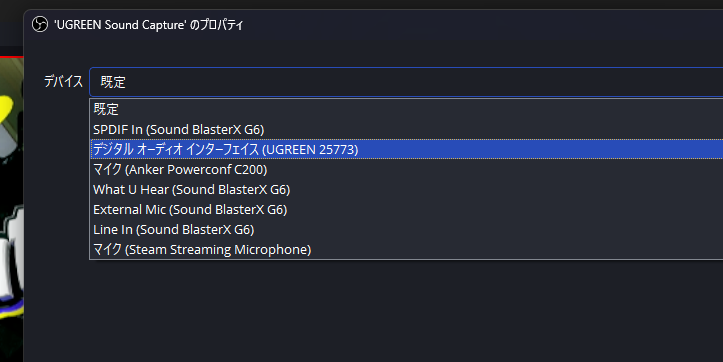The height and width of the screenshot is (362, 723).
Task: Click the red line above the preview image
Action: (12, 57)
